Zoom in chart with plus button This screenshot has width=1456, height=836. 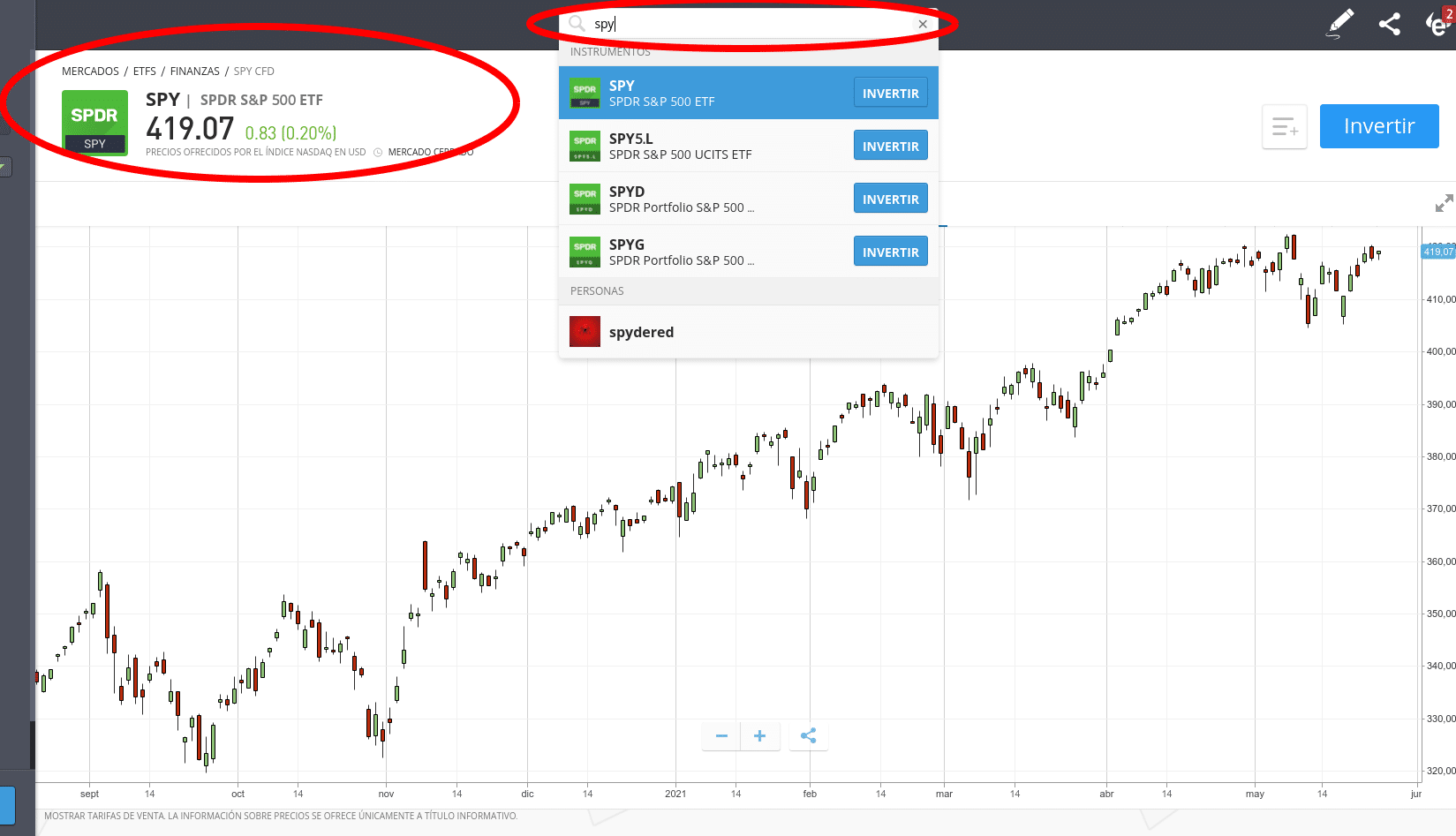pyautogui.click(x=759, y=736)
